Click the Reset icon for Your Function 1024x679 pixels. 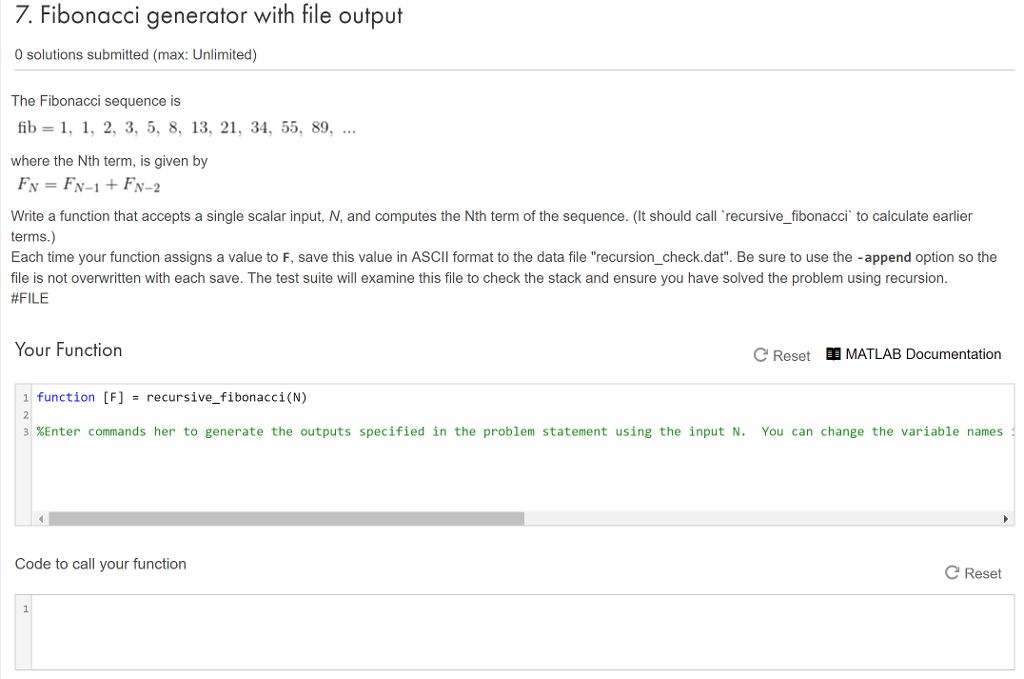pyautogui.click(x=760, y=355)
